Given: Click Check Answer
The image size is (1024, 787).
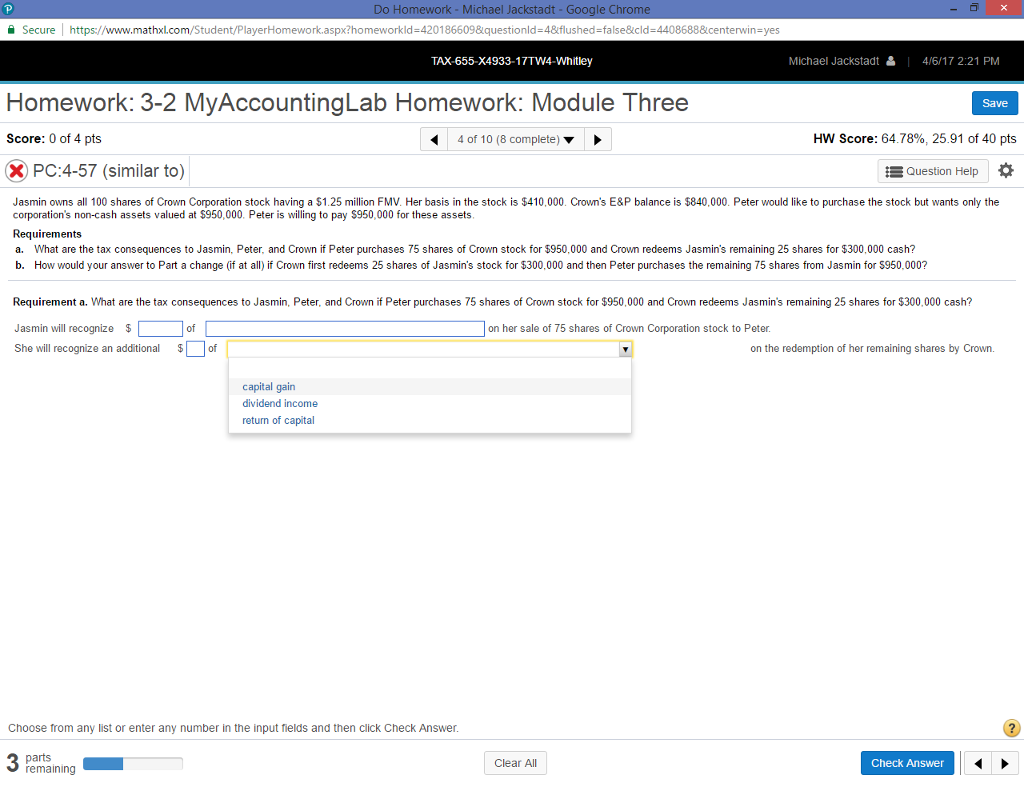Looking at the screenshot, I should pos(907,762).
